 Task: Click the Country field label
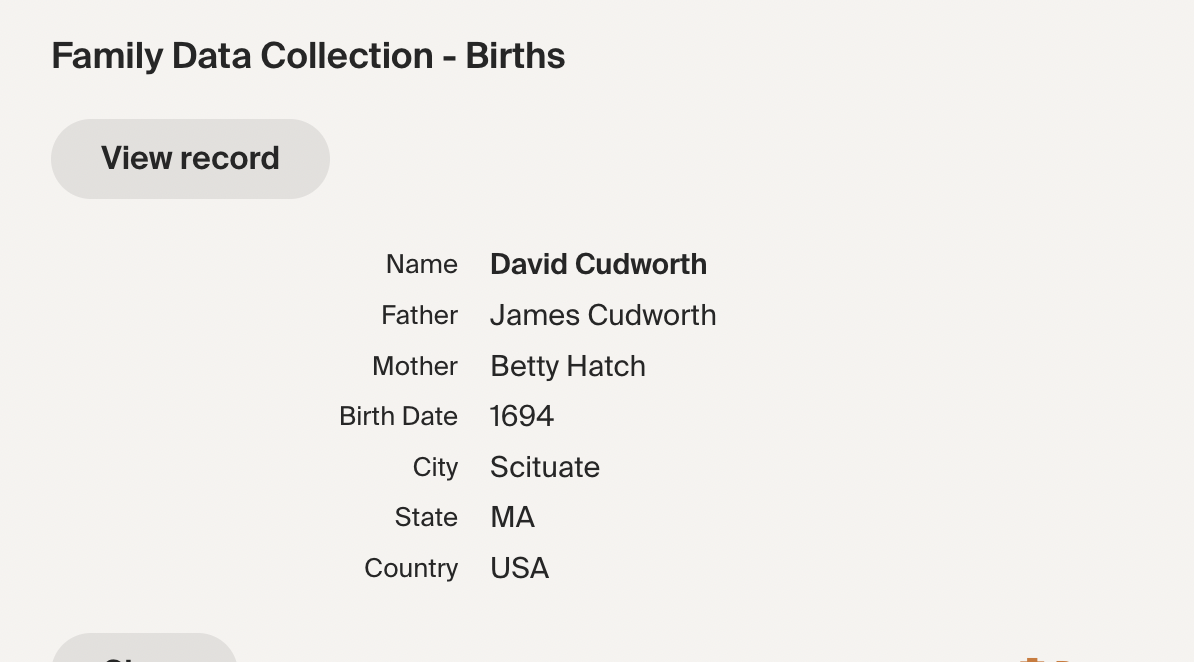pyautogui.click(x=410, y=568)
